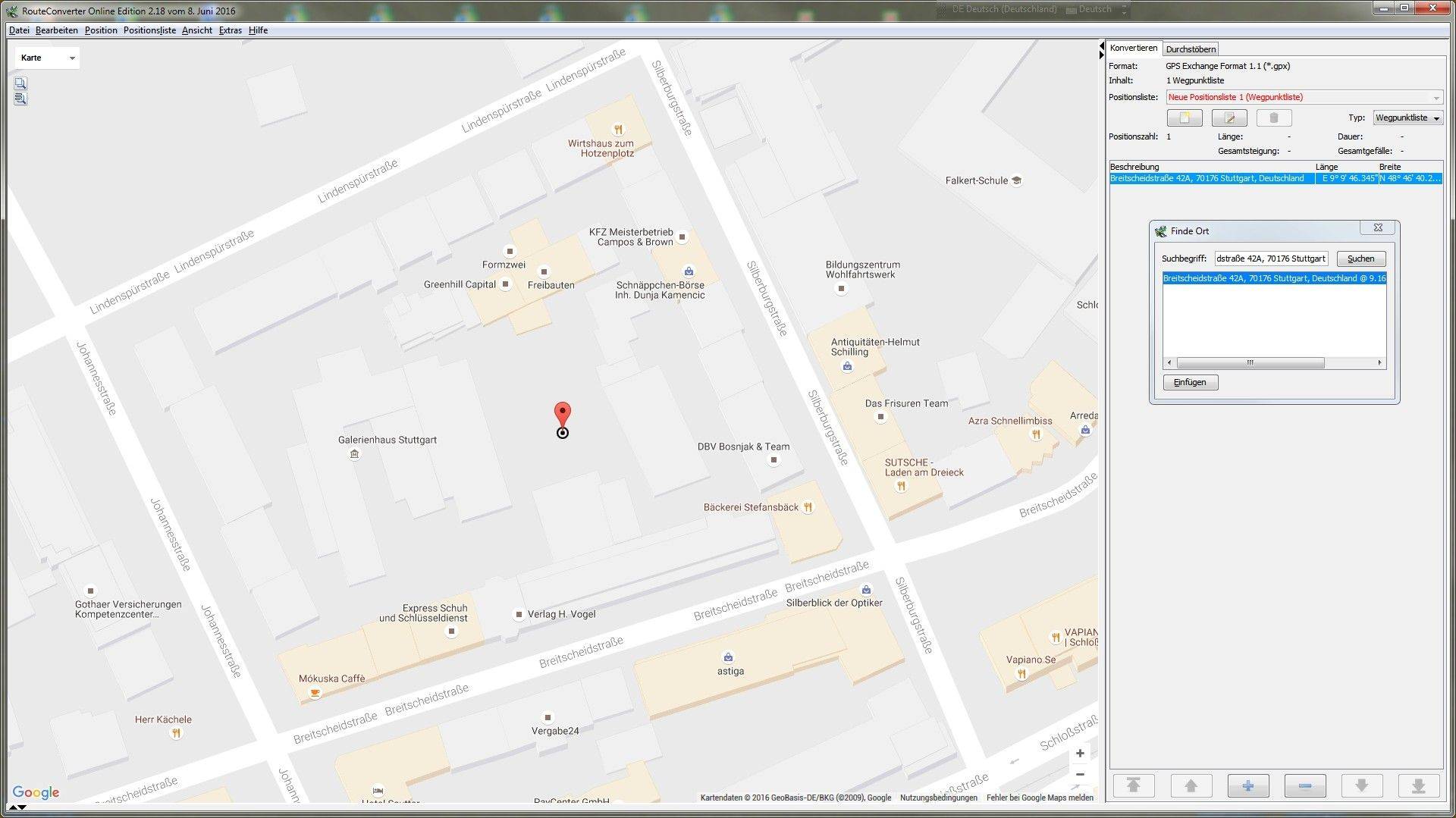Click the Suchbegriff search text field

1270,259
